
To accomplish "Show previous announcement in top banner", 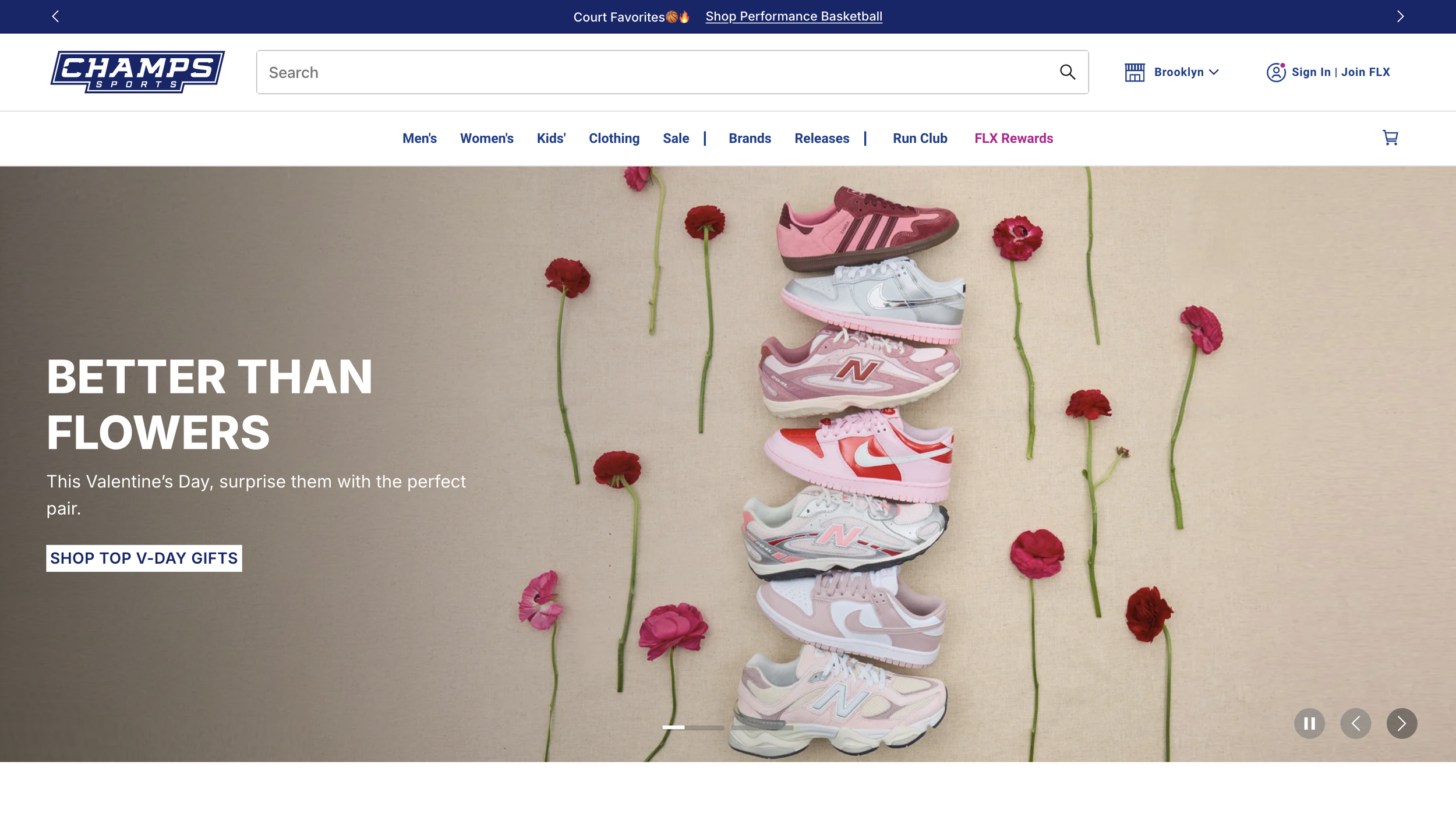I will point(55,16).
